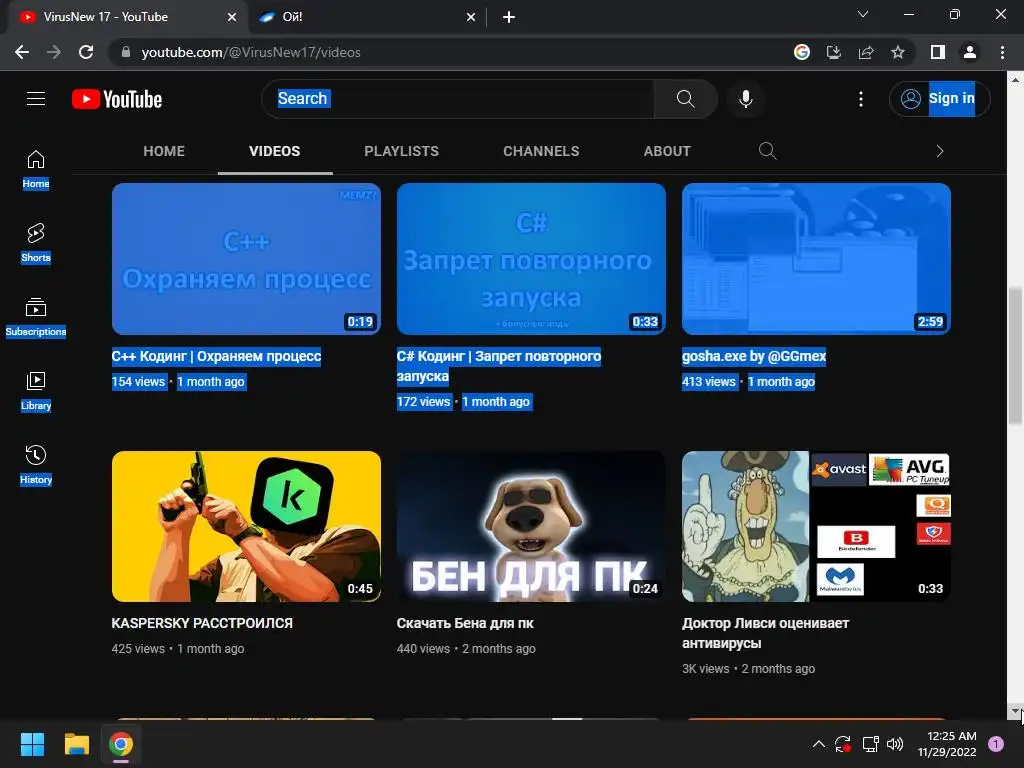Open YouTube settings three-dot menu
The image size is (1024, 768).
point(861,99)
